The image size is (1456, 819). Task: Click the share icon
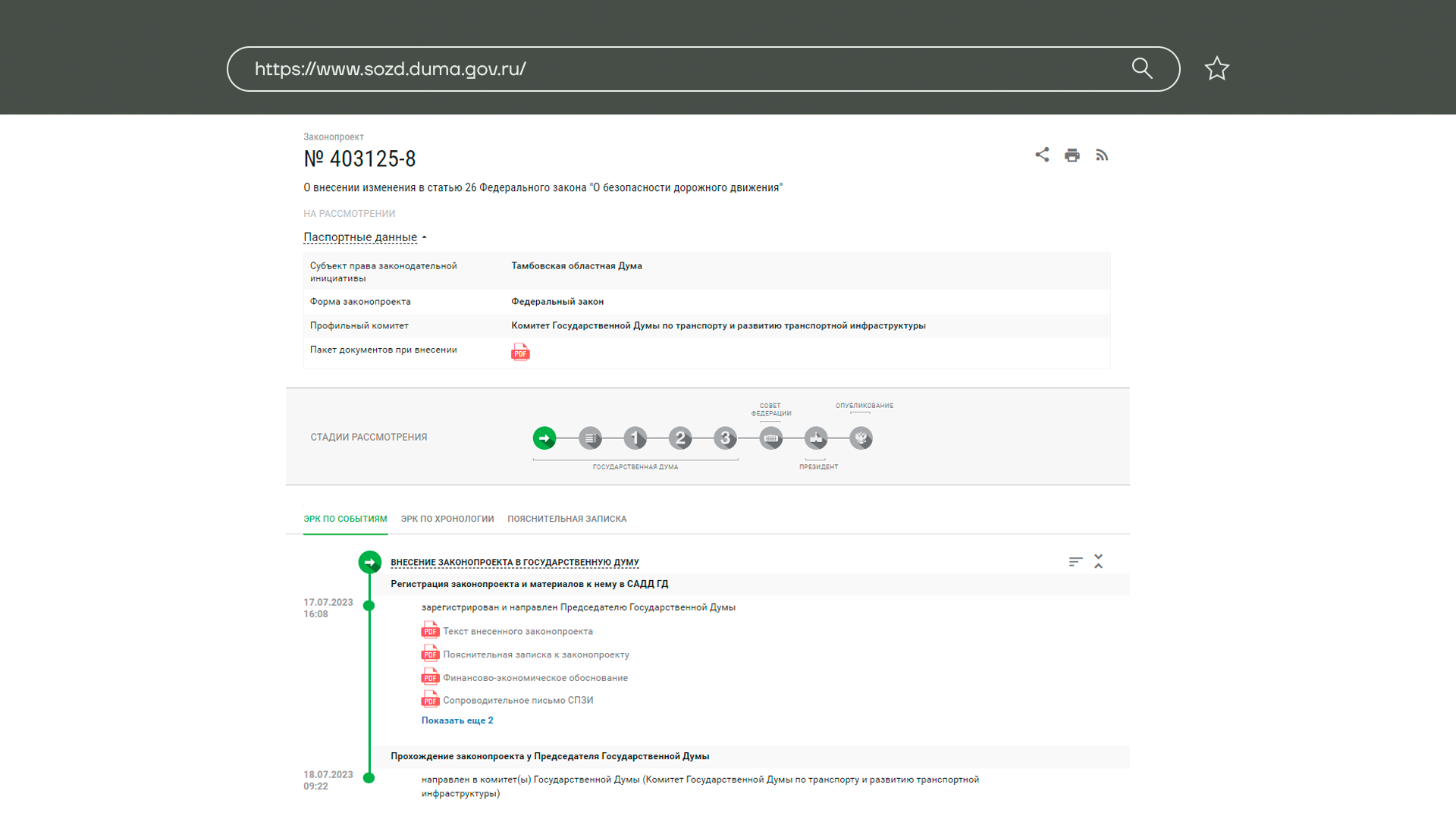click(x=1042, y=155)
